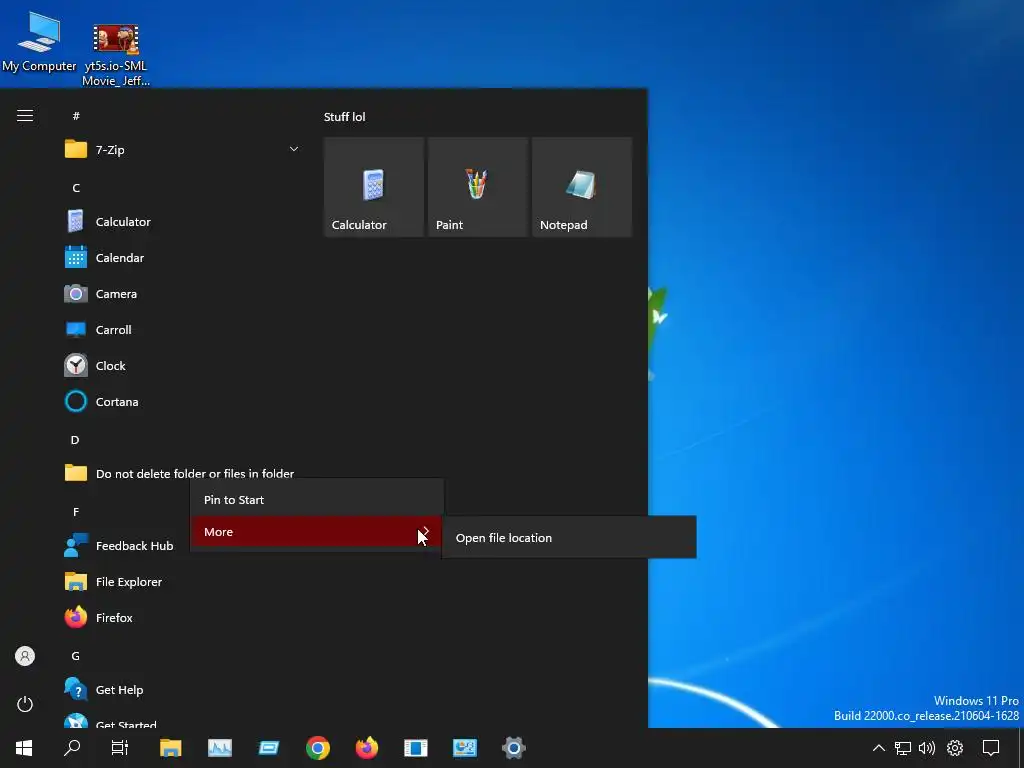Open Task View on the taskbar

point(120,748)
